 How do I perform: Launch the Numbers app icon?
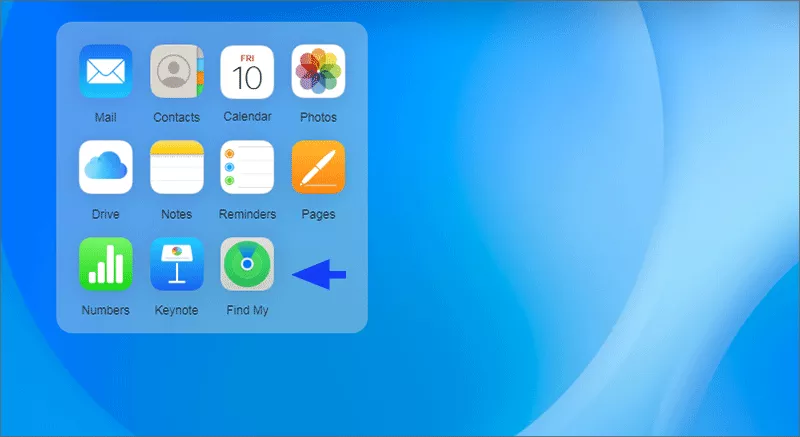point(106,264)
